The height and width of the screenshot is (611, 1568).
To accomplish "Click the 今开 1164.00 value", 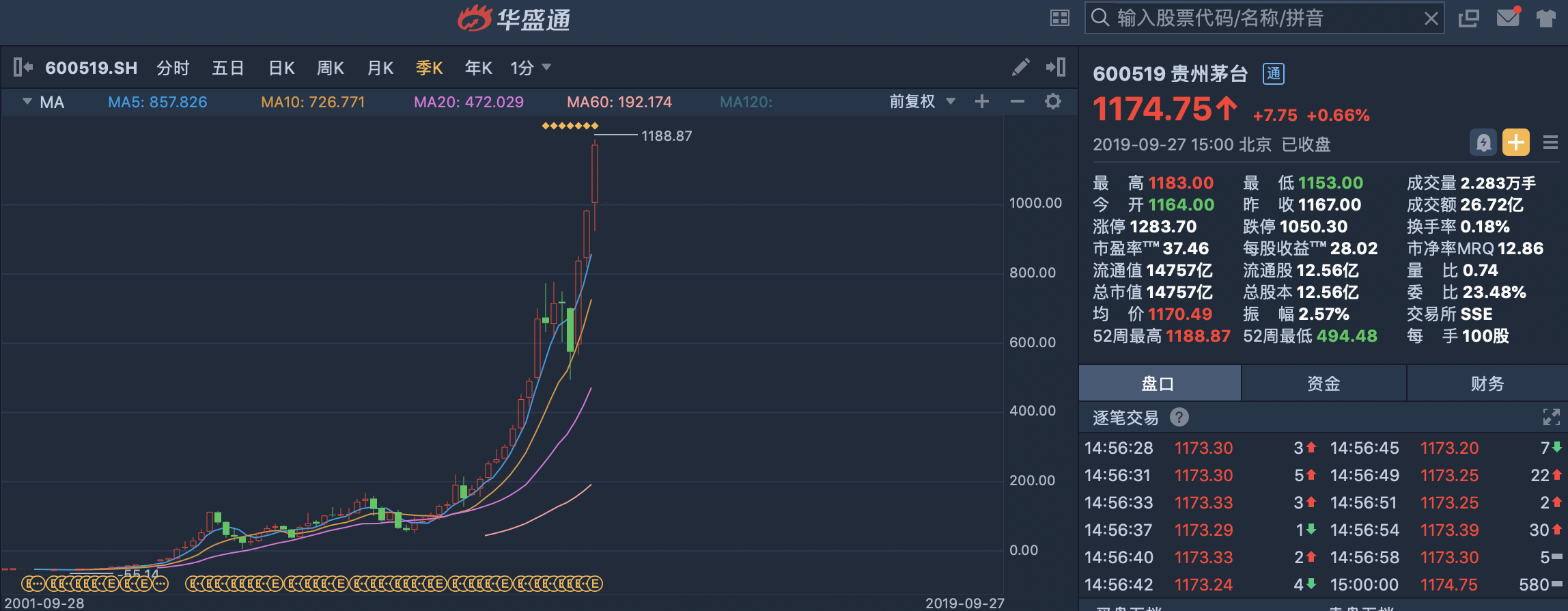I will (1181, 205).
